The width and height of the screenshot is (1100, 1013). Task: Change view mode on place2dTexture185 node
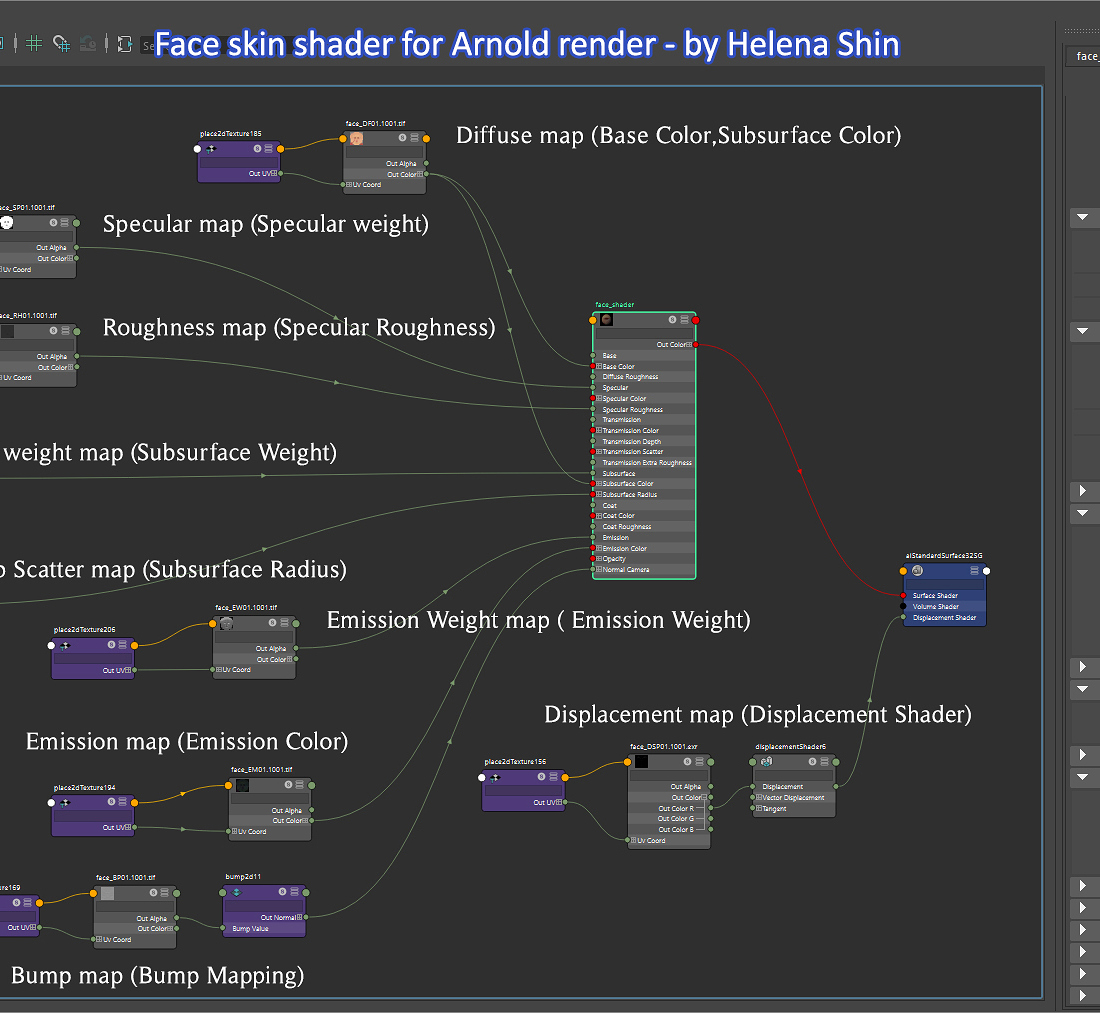click(x=269, y=149)
